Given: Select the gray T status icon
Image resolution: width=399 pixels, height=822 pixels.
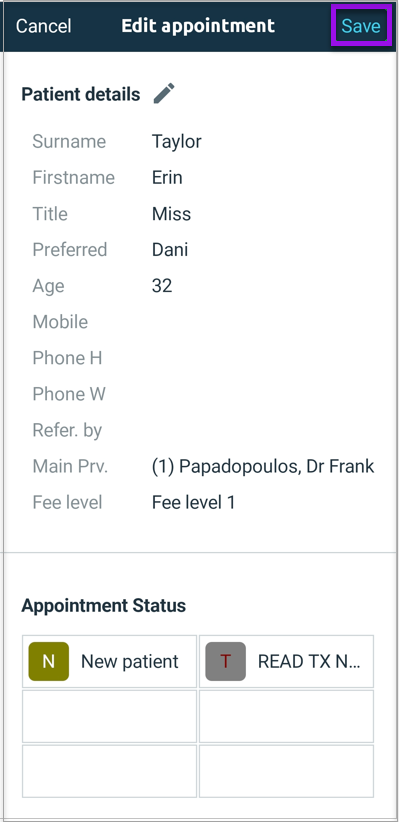Looking at the screenshot, I should pyautogui.click(x=225, y=661).
